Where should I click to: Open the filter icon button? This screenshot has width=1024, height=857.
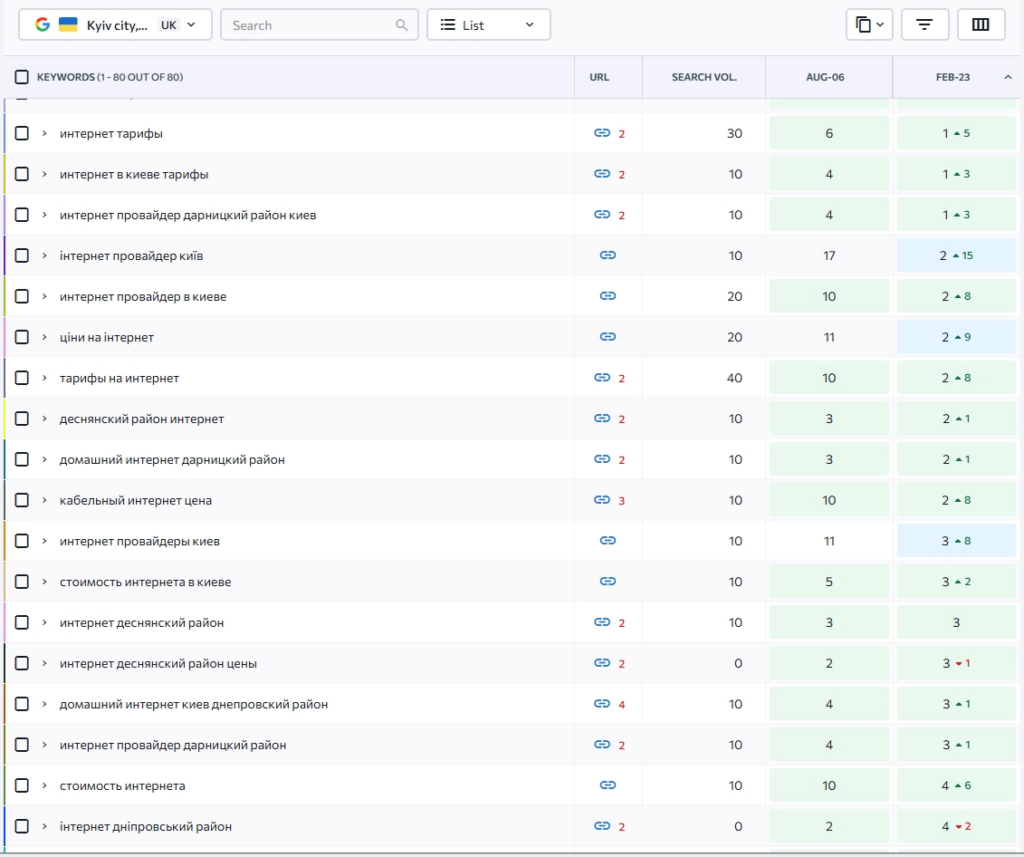tap(924, 25)
